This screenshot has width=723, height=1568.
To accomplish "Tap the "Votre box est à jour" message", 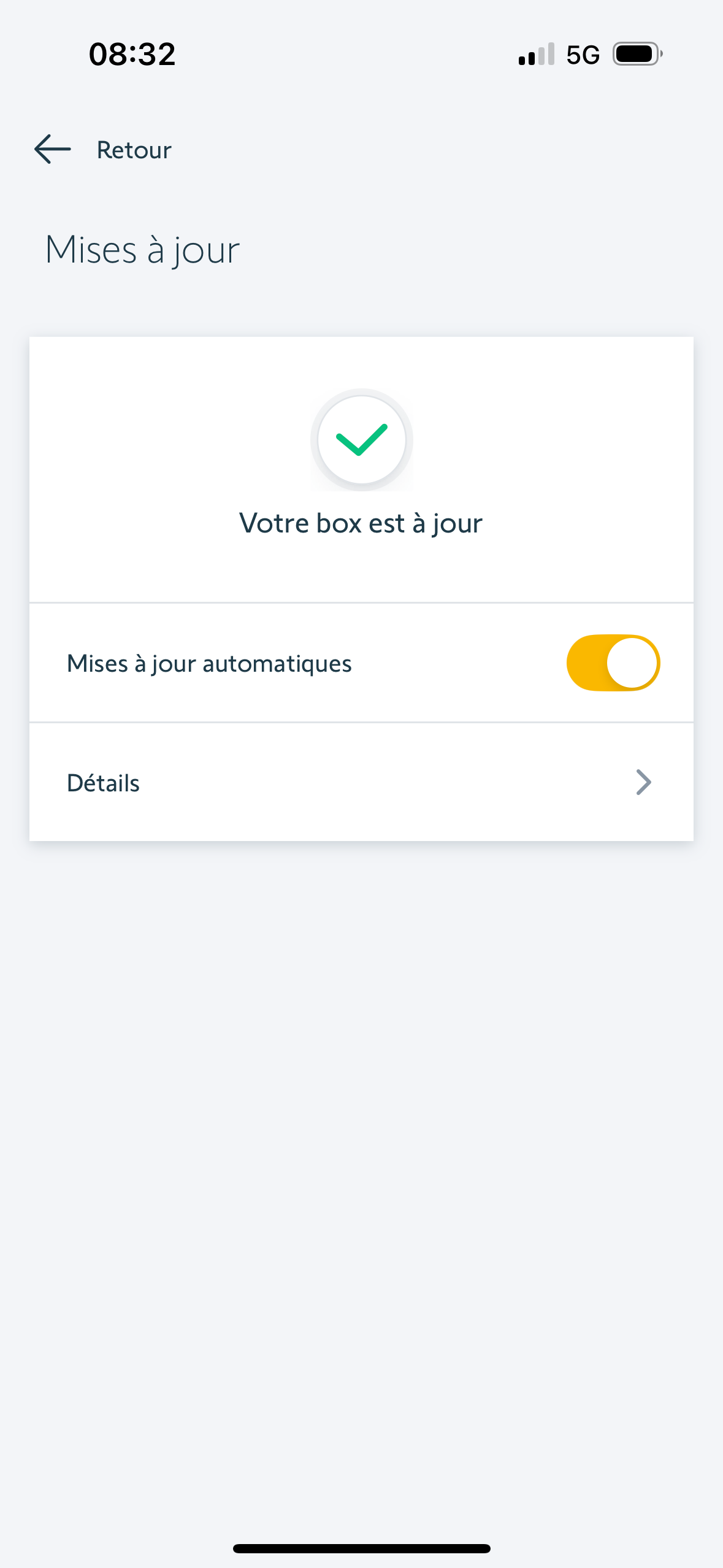I will pyautogui.click(x=361, y=523).
